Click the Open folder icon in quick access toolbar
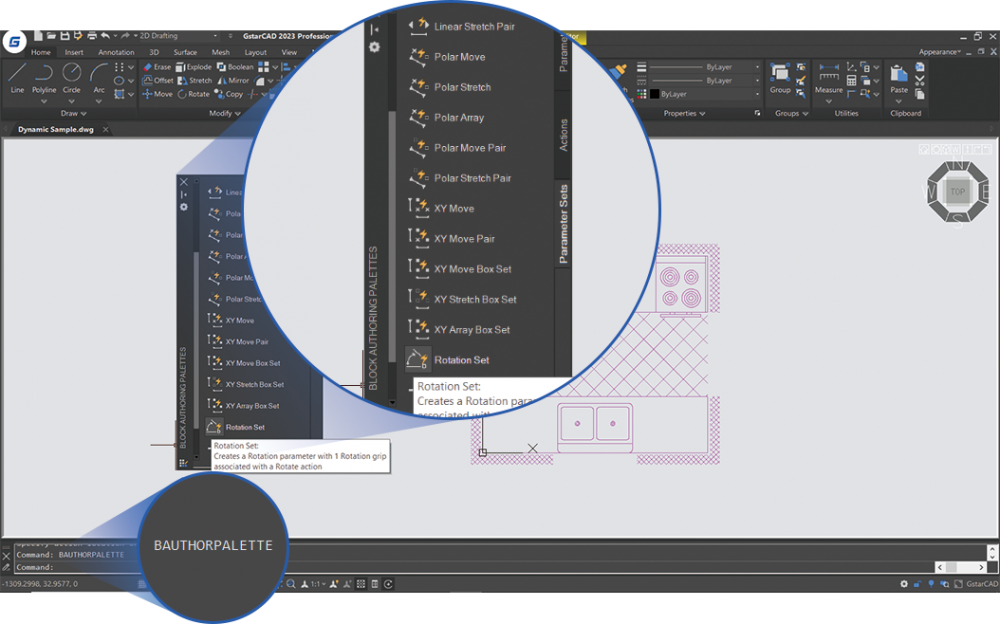 pos(51,36)
